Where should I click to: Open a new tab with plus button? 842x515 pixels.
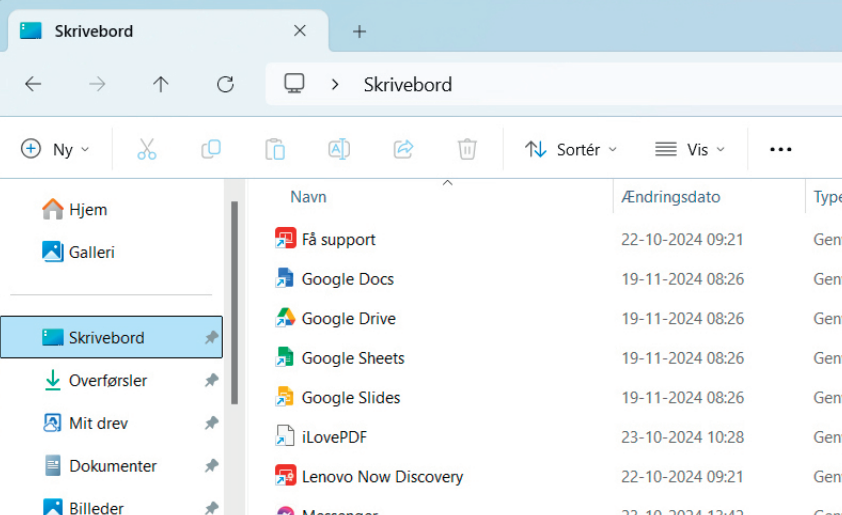pyautogui.click(x=359, y=31)
